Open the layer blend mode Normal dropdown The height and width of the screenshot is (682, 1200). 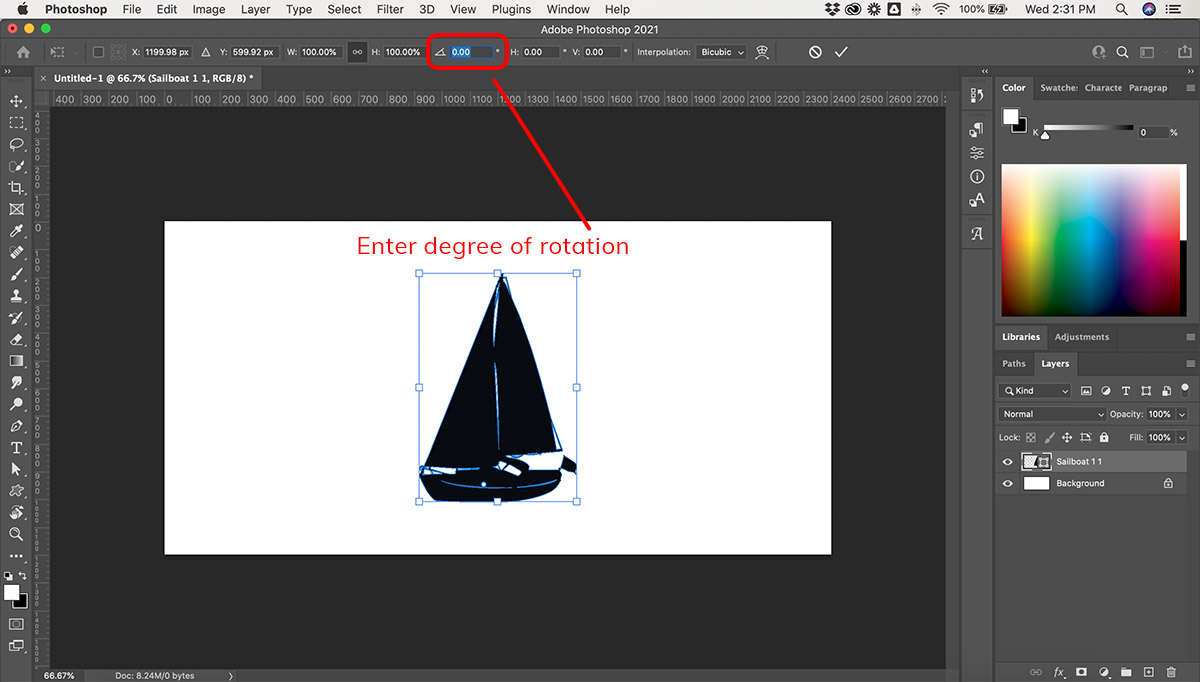click(1052, 414)
